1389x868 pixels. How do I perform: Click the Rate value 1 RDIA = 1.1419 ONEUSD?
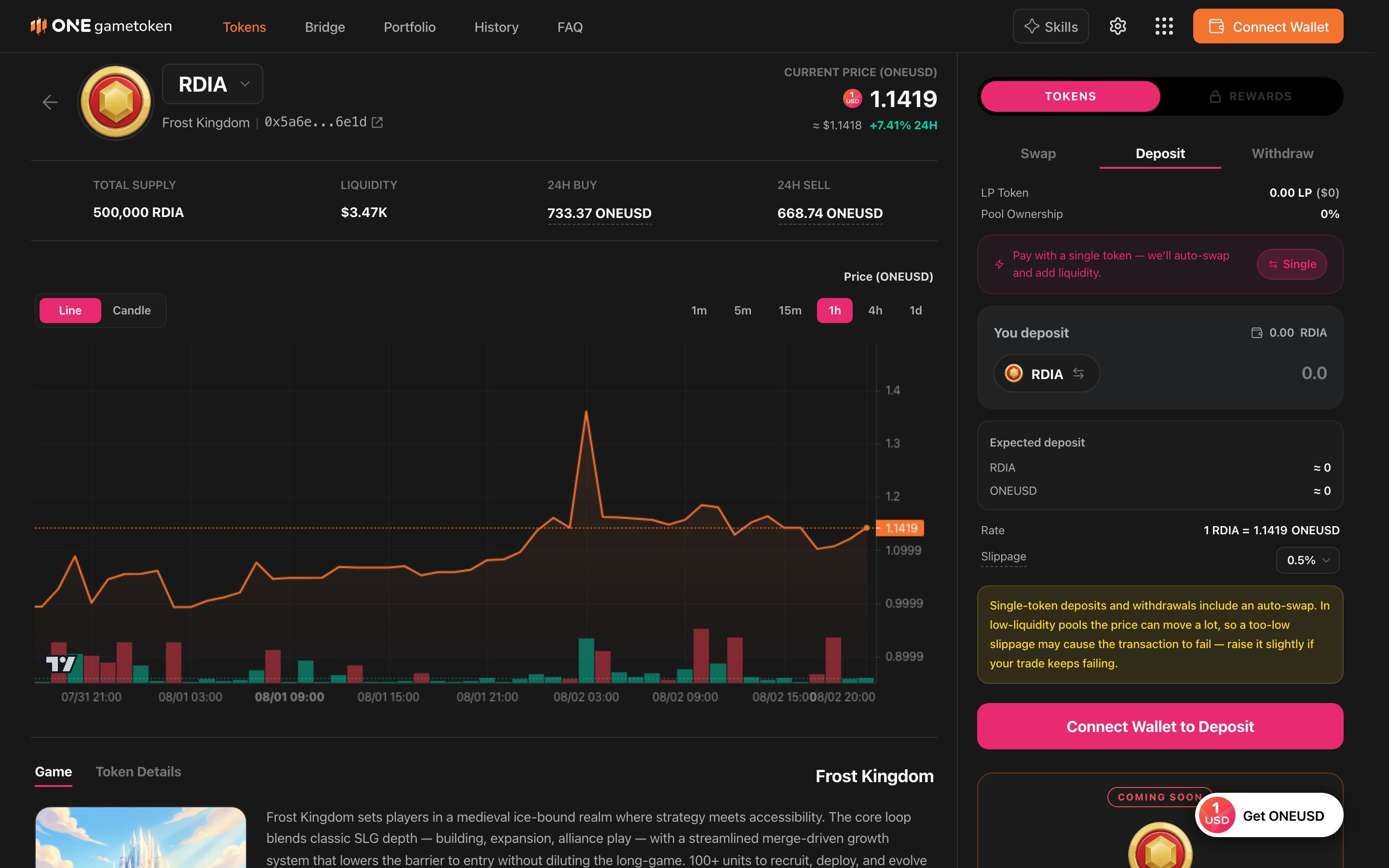pyautogui.click(x=1271, y=530)
